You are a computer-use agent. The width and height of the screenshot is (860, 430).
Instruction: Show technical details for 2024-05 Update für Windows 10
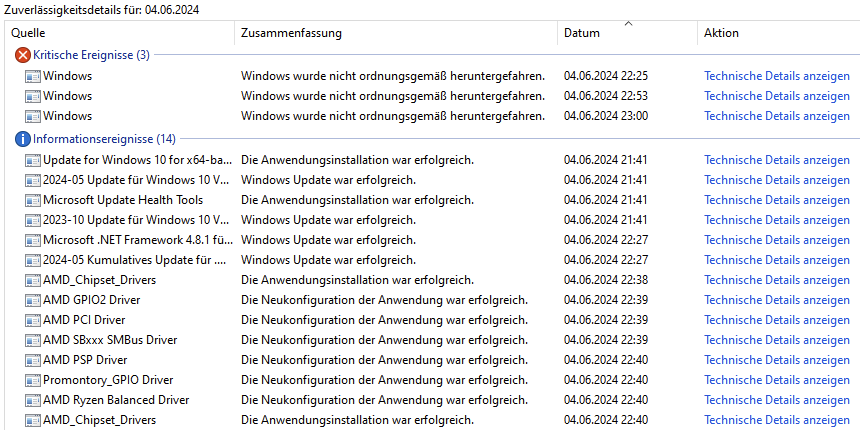[777, 180]
